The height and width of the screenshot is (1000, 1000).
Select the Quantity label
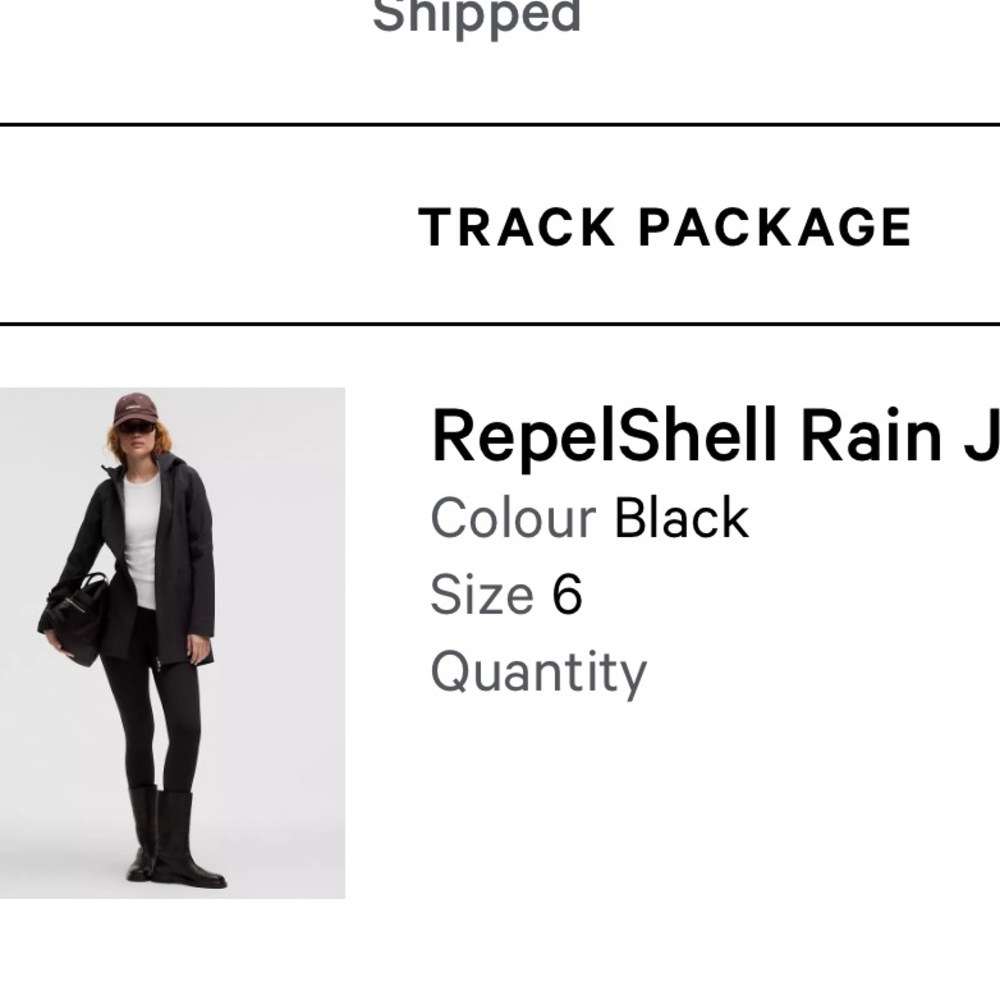538,671
